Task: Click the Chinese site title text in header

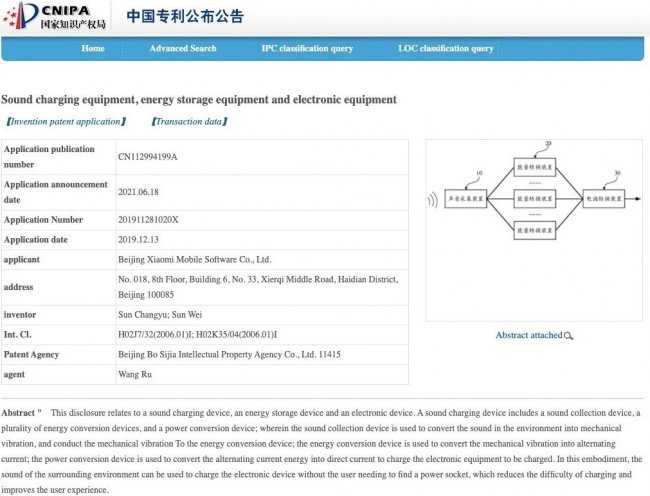Action: click(x=184, y=17)
